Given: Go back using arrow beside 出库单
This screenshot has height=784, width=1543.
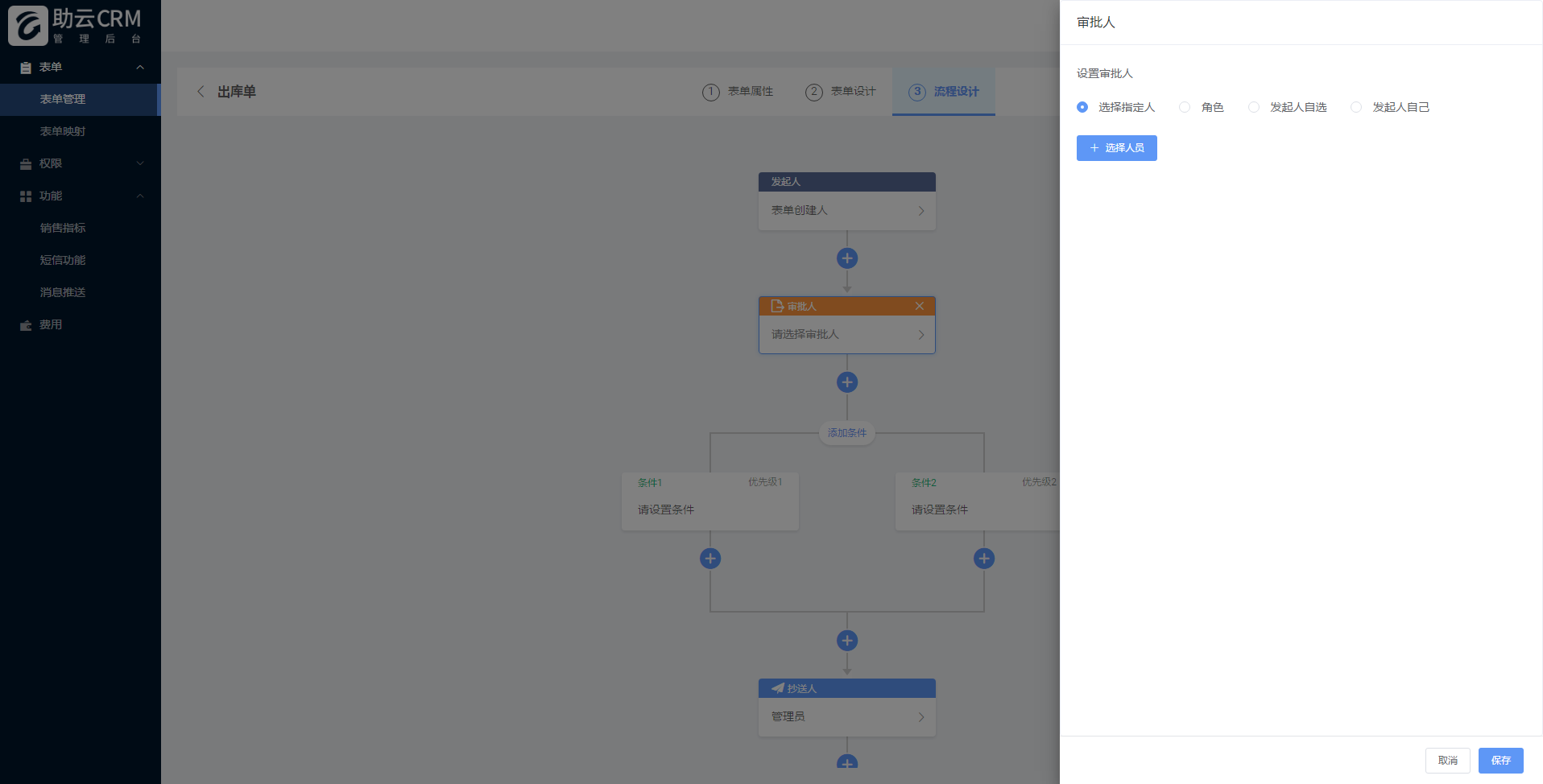Looking at the screenshot, I should (x=201, y=92).
